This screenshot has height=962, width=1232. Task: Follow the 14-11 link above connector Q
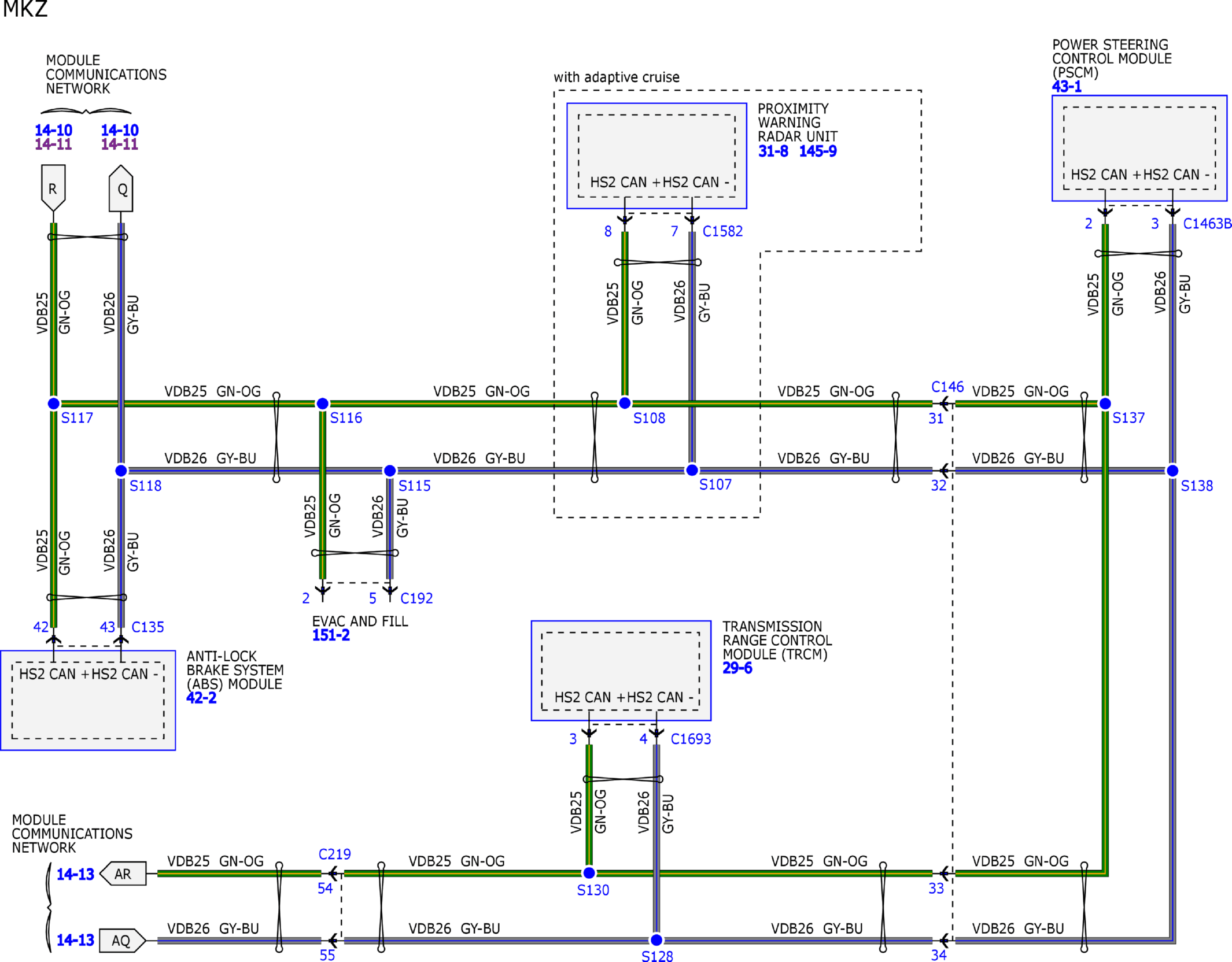click(x=120, y=144)
